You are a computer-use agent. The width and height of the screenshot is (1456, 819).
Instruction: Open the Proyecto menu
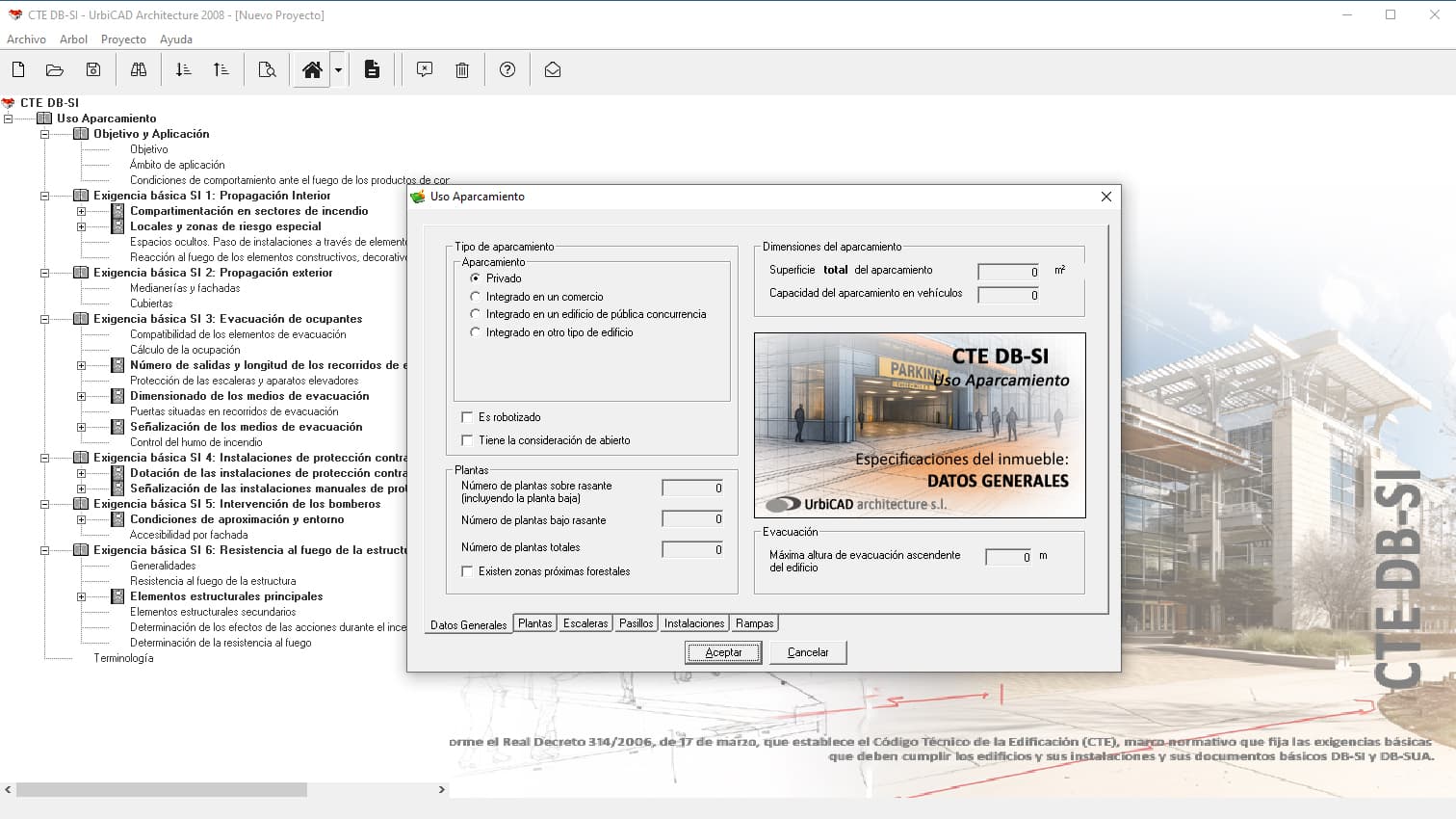coord(123,40)
